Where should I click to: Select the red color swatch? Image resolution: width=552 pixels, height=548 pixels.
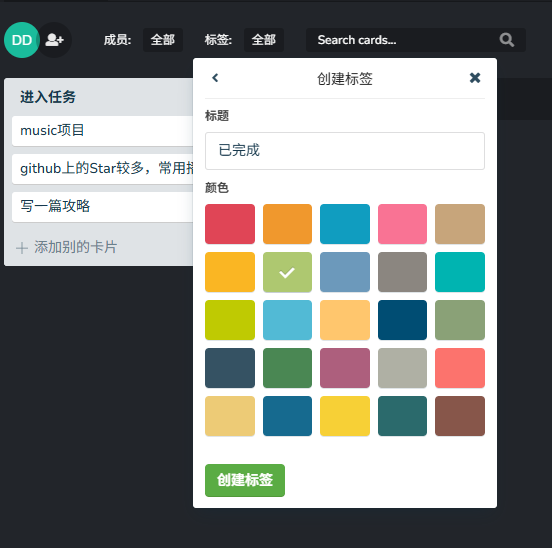230,224
